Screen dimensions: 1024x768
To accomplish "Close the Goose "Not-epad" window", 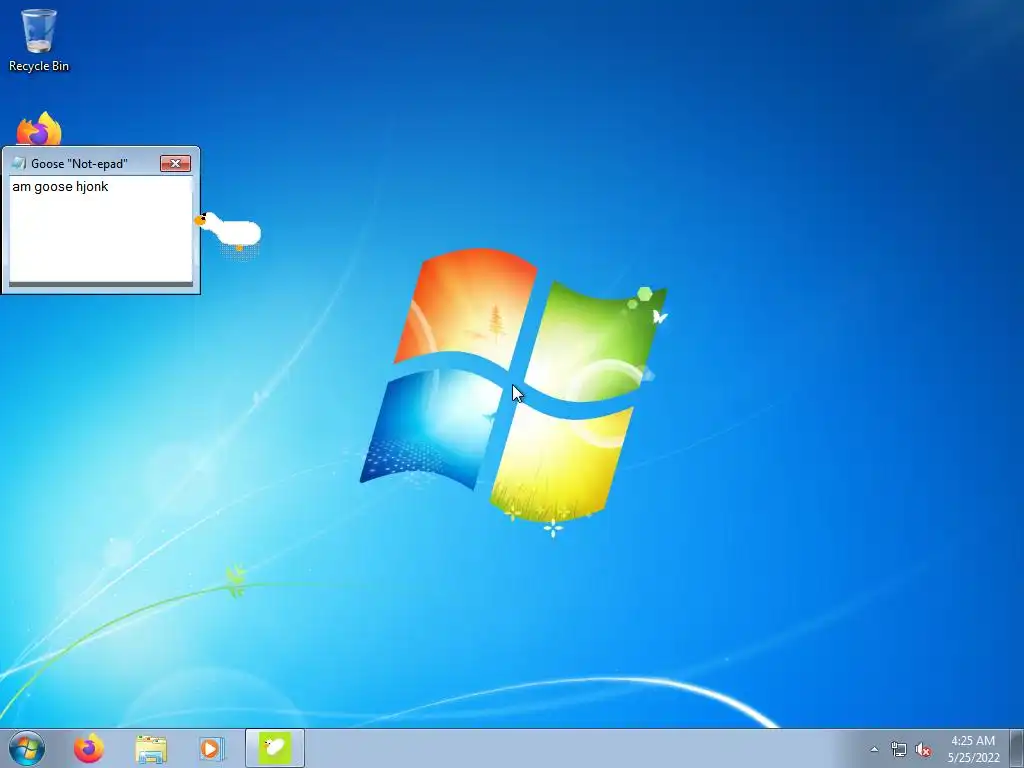I will pyautogui.click(x=175, y=163).
